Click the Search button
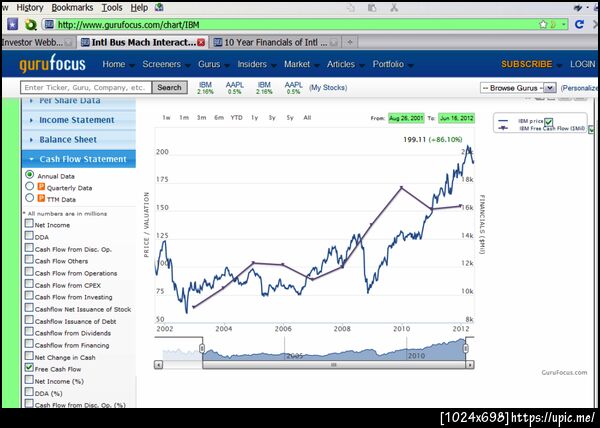The width and height of the screenshot is (600, 428). (170, 88)
